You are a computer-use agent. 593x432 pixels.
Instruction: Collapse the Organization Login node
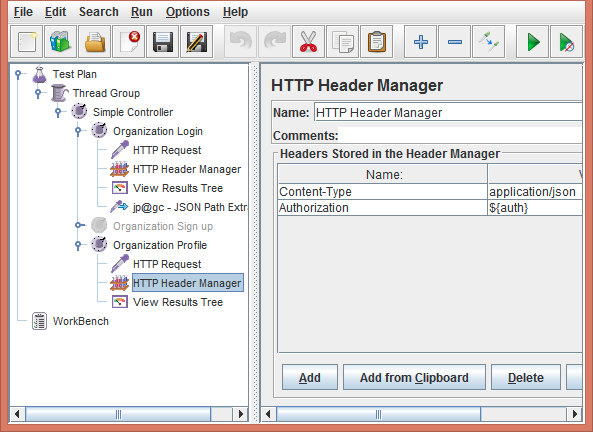pyautogui.click(x=78, y=131)
